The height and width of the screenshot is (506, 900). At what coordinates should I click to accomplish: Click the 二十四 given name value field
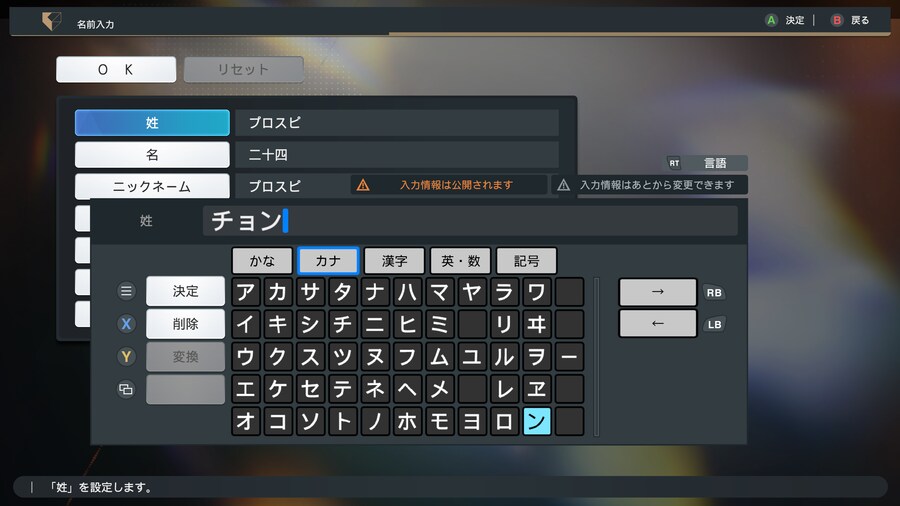click(397, 155)
